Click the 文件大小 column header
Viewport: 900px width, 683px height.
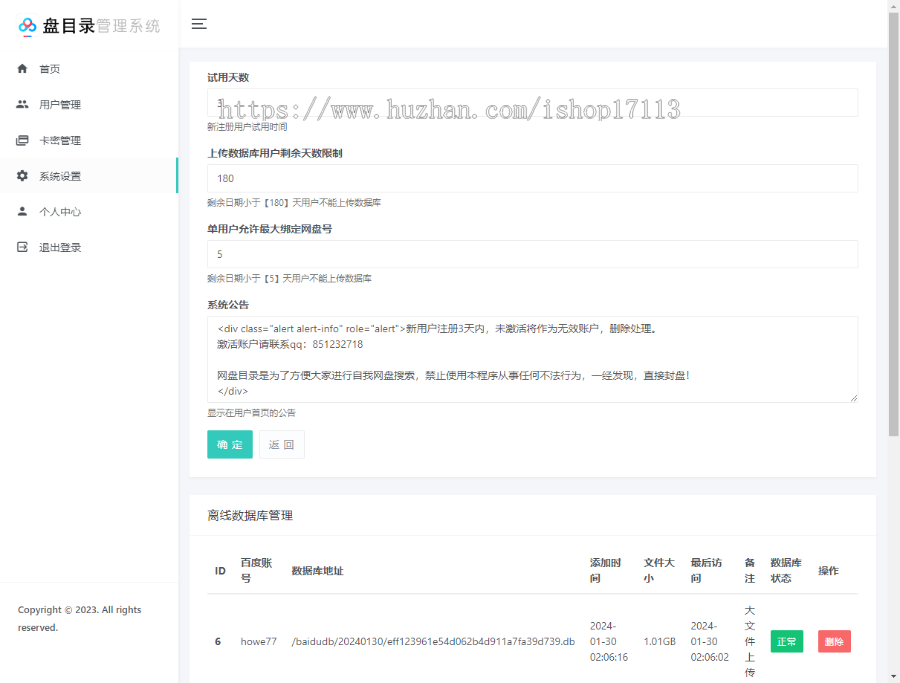click(x=658, y=571)
